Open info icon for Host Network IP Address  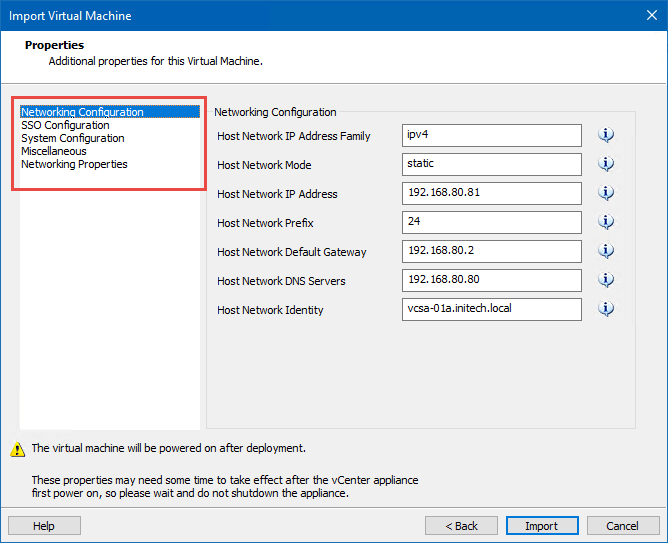606,193
